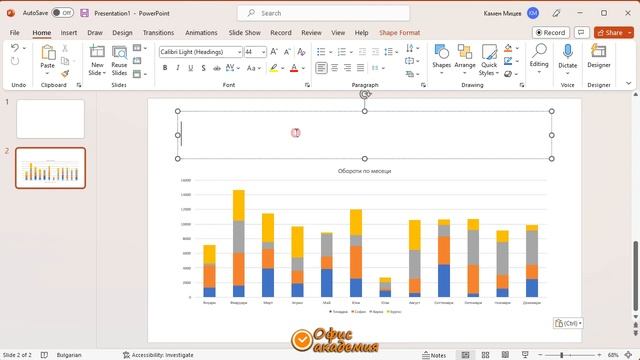The height and width of the screenshot is (360, 640).
Task: Apply red font color A
Action: click(x=294, y=68)
